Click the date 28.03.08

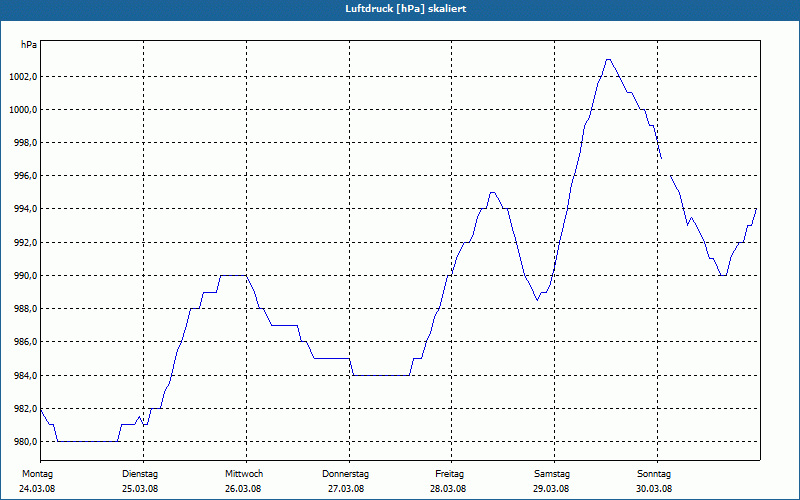[448, 489]
